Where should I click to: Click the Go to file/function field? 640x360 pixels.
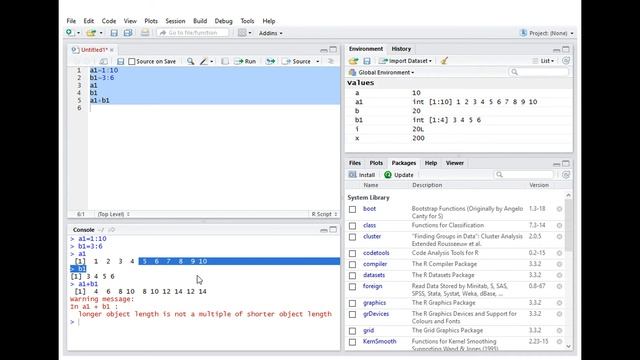[193, 33]
